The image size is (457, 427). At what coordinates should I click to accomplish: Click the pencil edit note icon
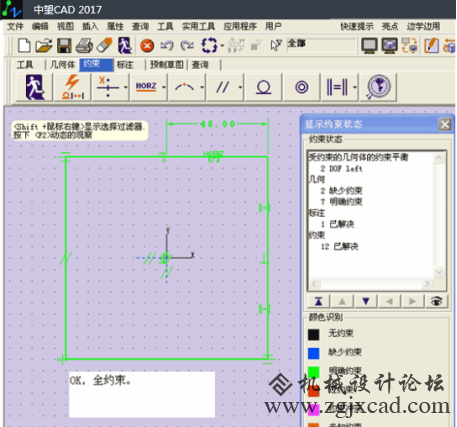431,45
